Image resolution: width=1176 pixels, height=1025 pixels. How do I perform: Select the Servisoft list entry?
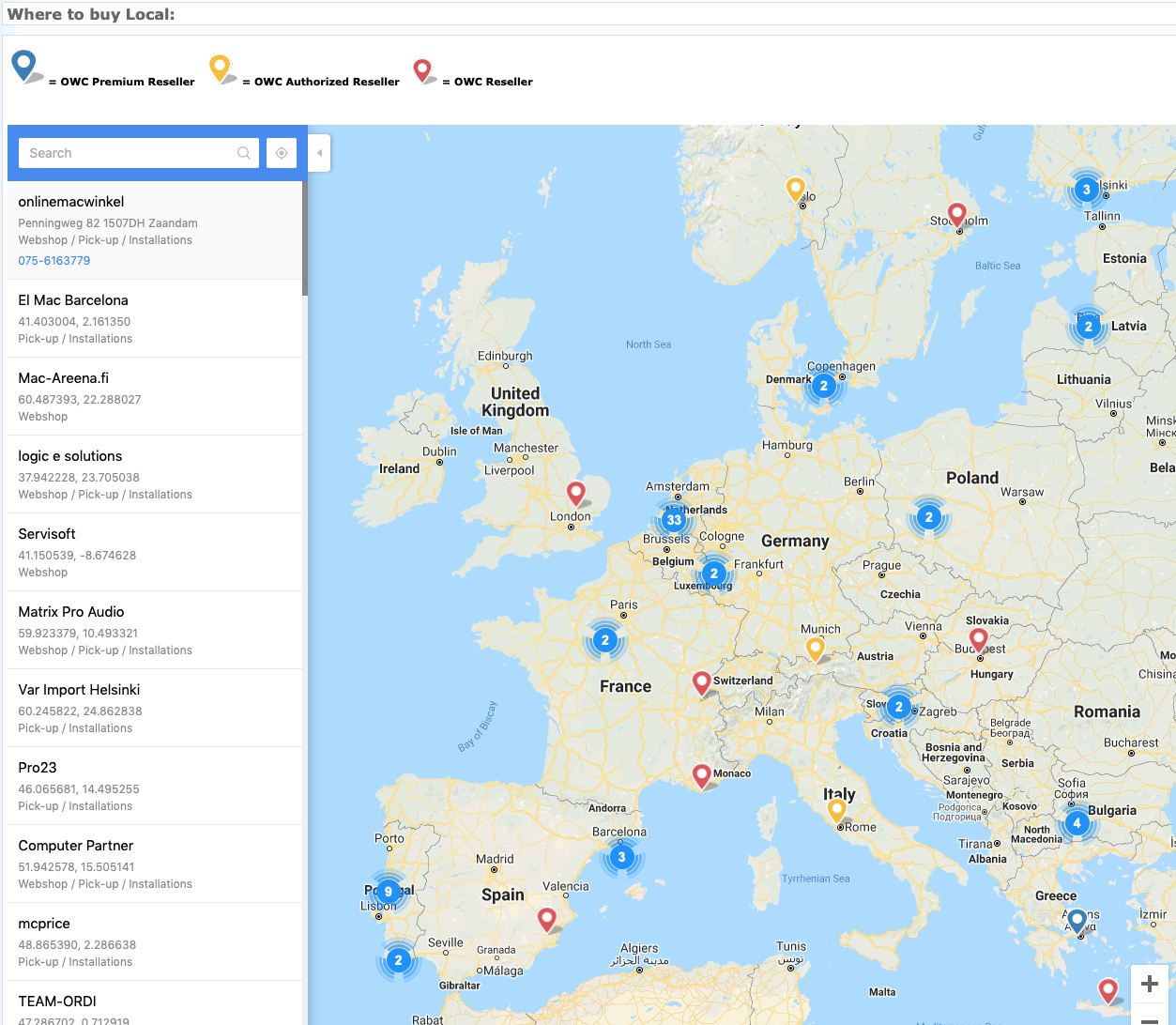(155, 552)
